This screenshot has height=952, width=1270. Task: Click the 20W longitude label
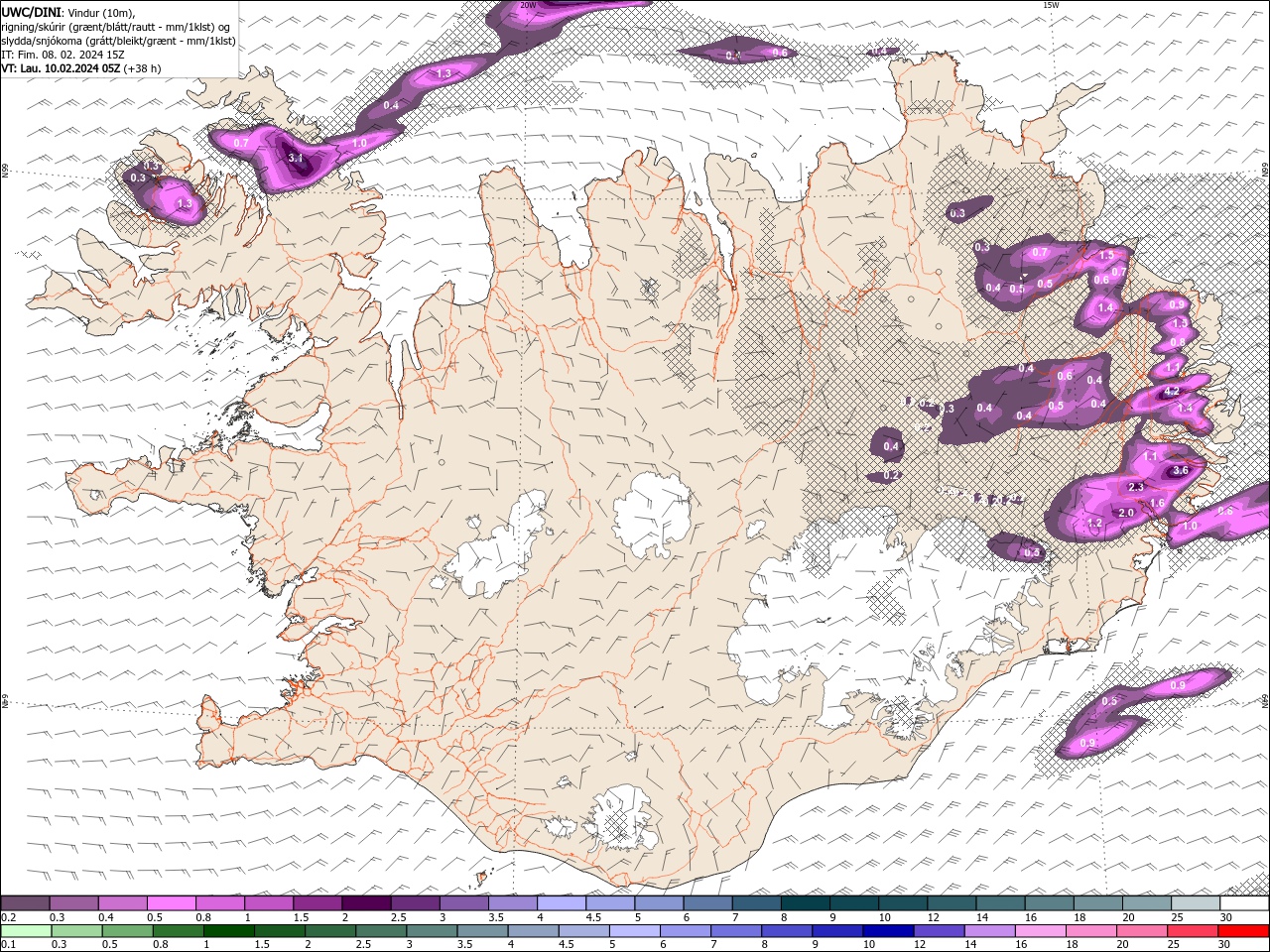click(x=528, y=5)
